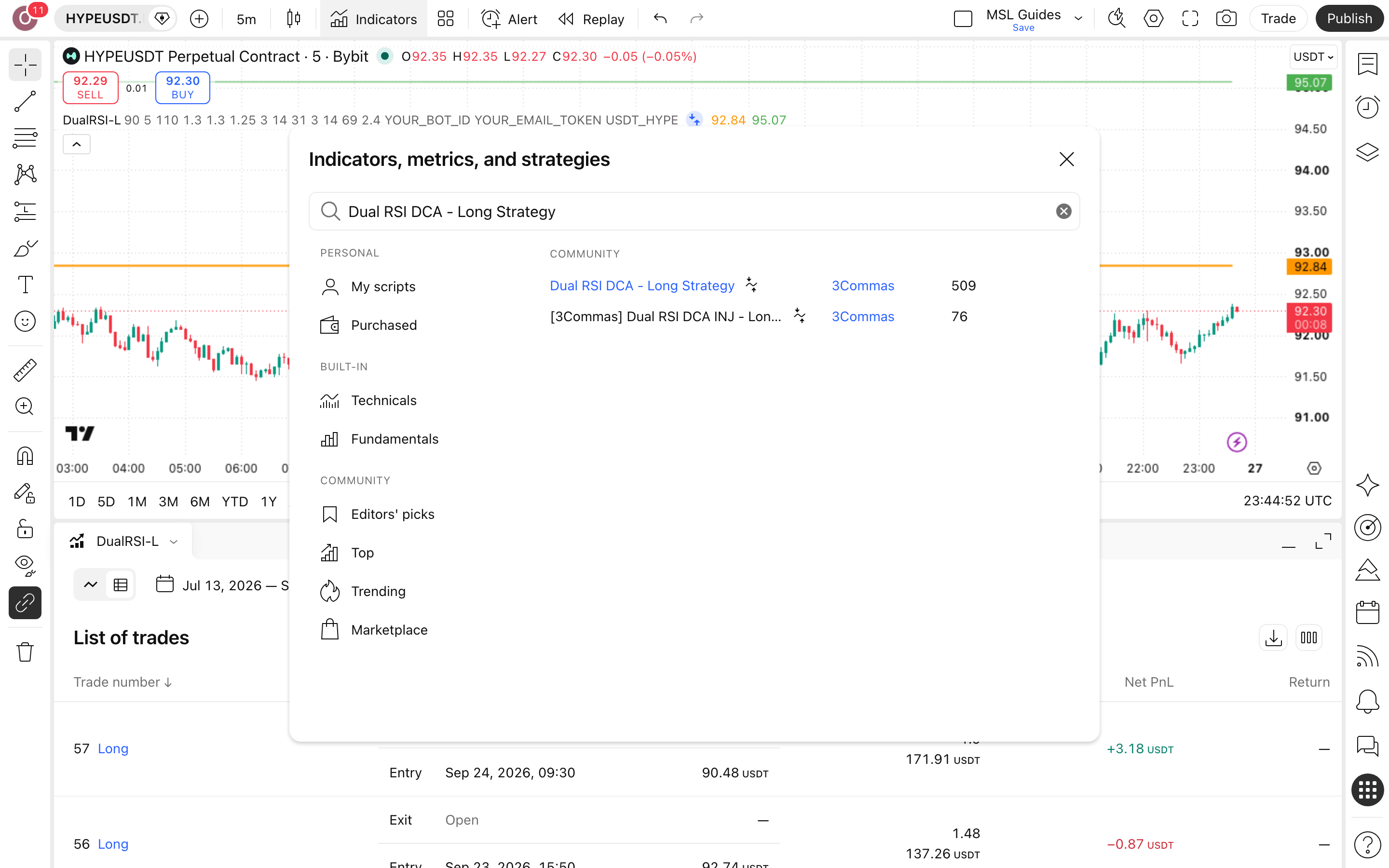Select the trend line drawing tool
The height and width of the screenshot is (868, 1389).
coord(25,102)
